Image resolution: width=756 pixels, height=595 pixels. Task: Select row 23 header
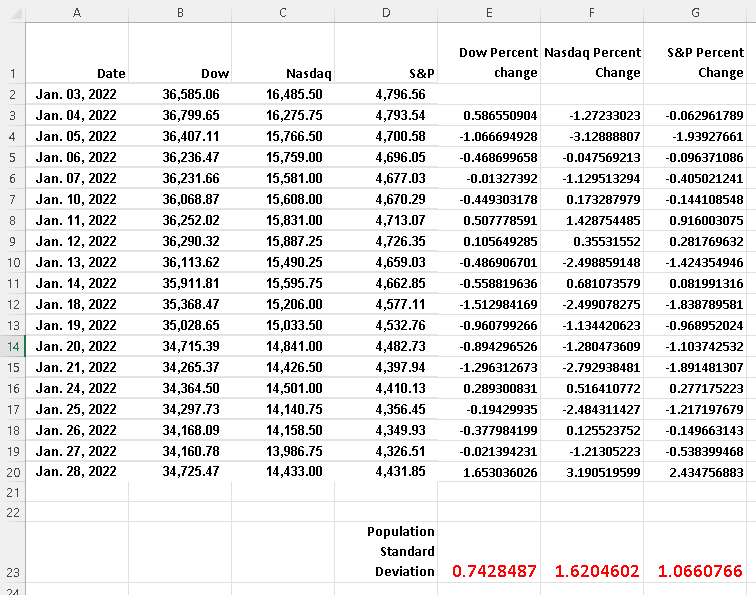click(13, 552)
